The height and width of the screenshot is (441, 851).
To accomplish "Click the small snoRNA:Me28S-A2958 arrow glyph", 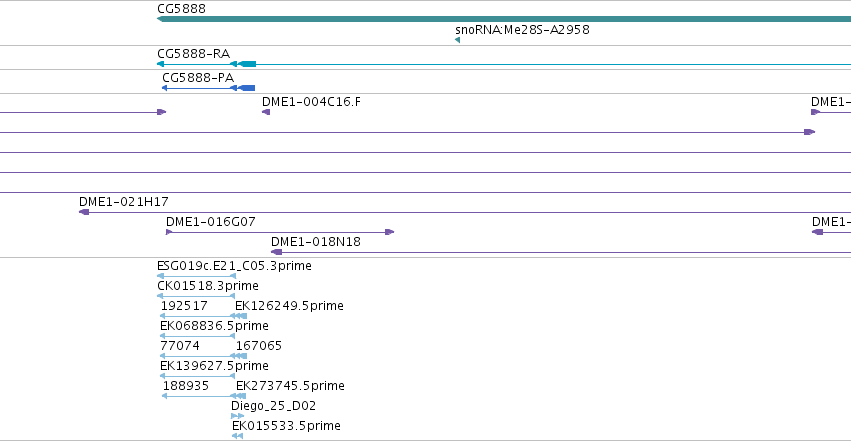I will point(458,40).
